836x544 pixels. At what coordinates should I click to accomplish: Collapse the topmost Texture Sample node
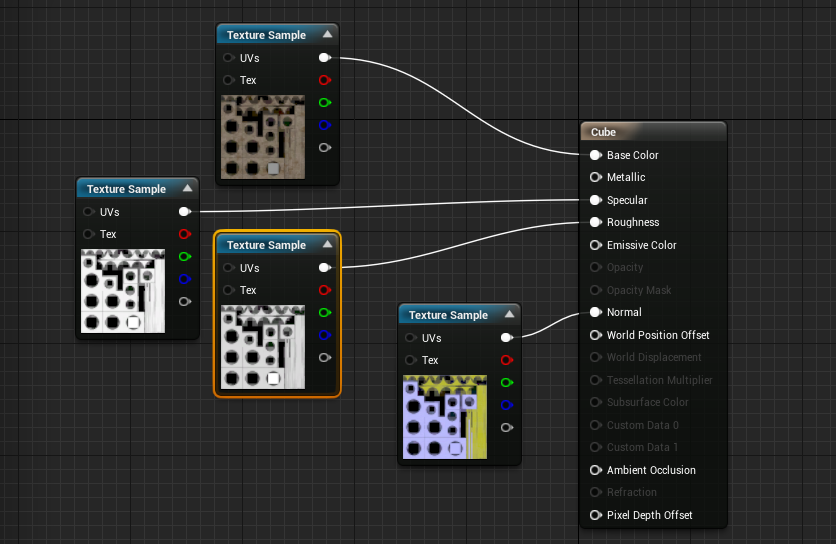coord(326,35)
